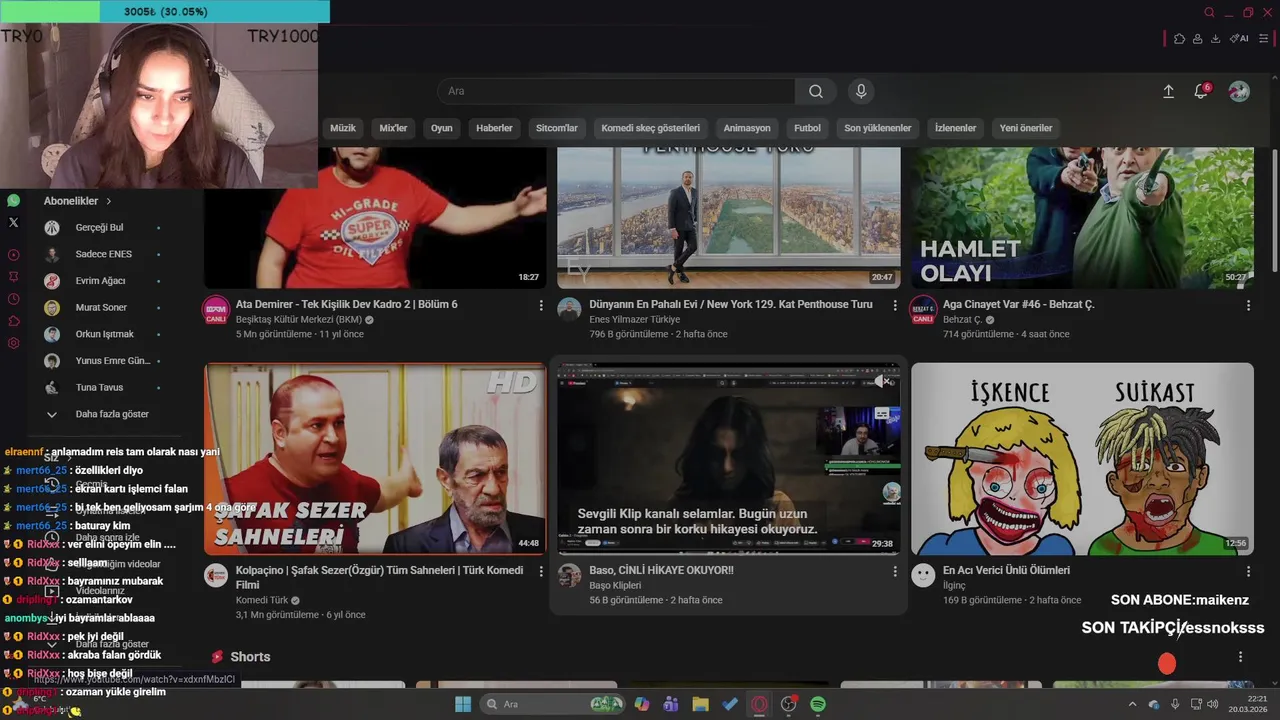1280x720 pixels.
Task: Open İşkence Suikast video thumbnail
Action: point(1082,459)
